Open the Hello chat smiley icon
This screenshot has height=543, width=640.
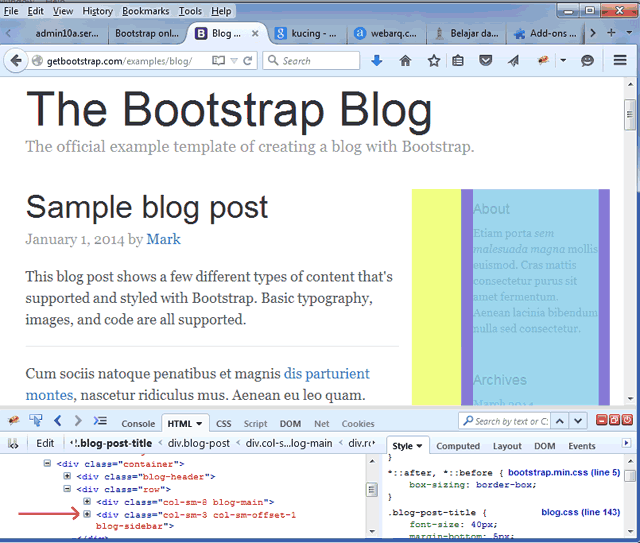587,61
